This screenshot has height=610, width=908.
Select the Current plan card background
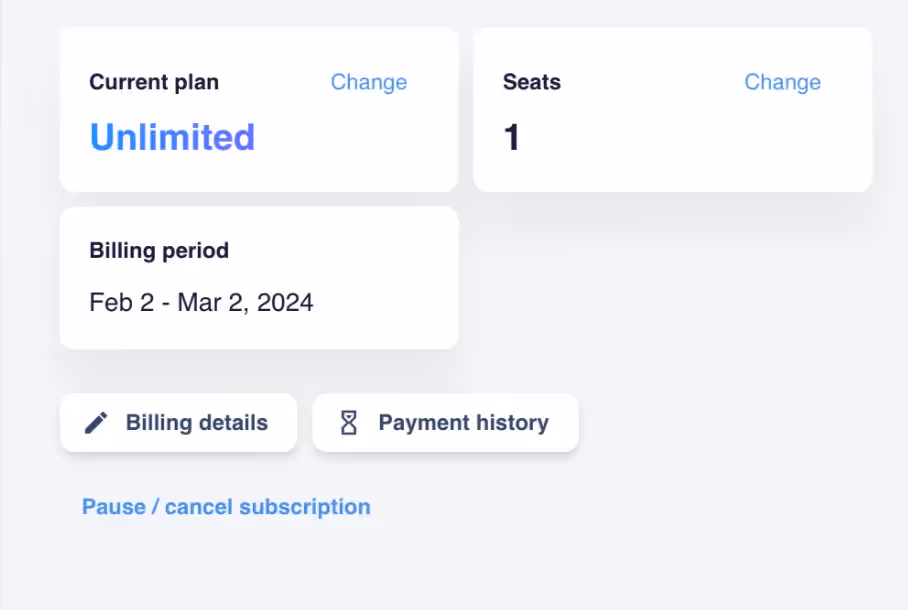pos(259,109)
